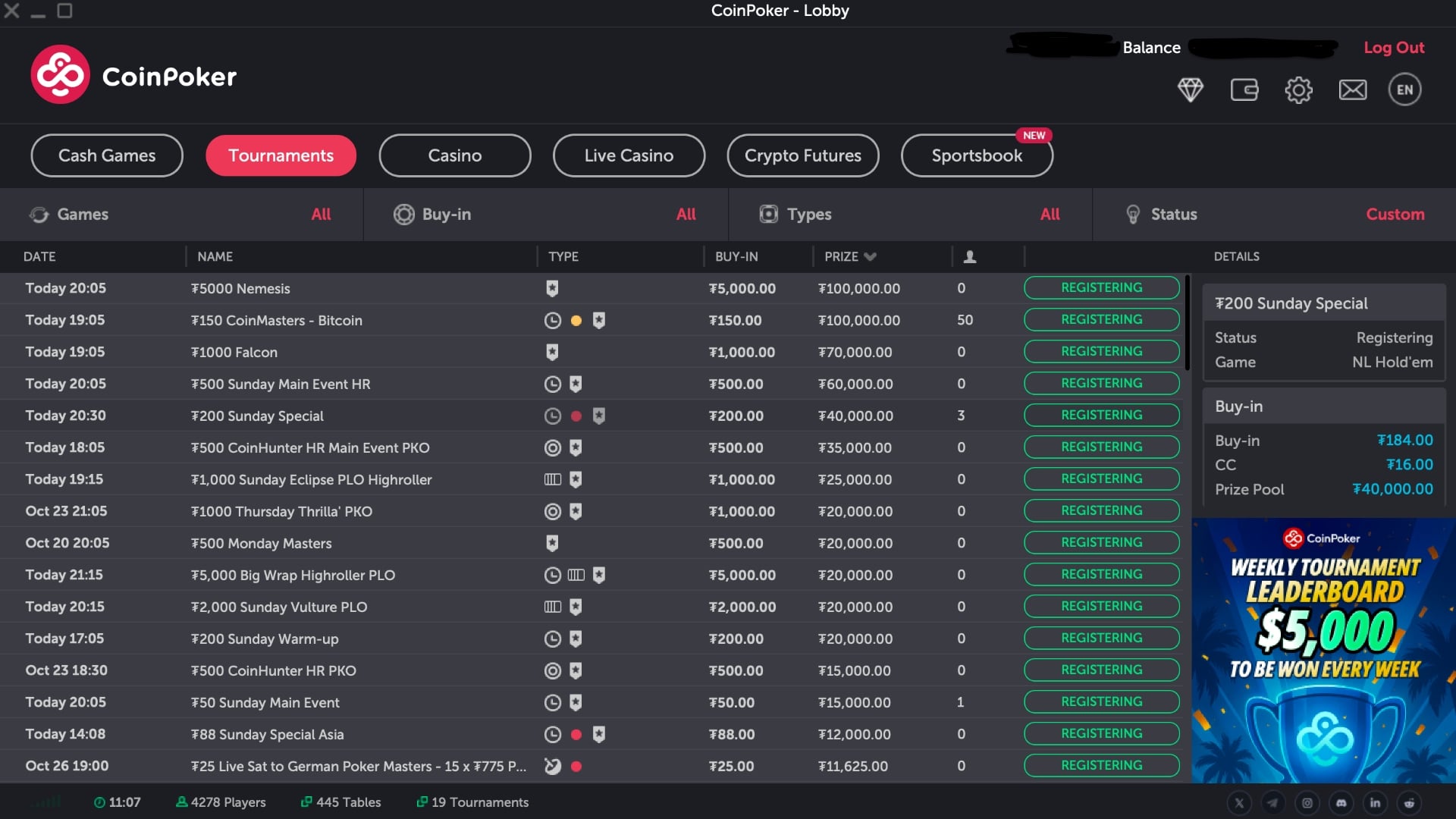Click the Types filter icon
Viewport: 1456px width, 819px height.
click(x=768, y=215)
